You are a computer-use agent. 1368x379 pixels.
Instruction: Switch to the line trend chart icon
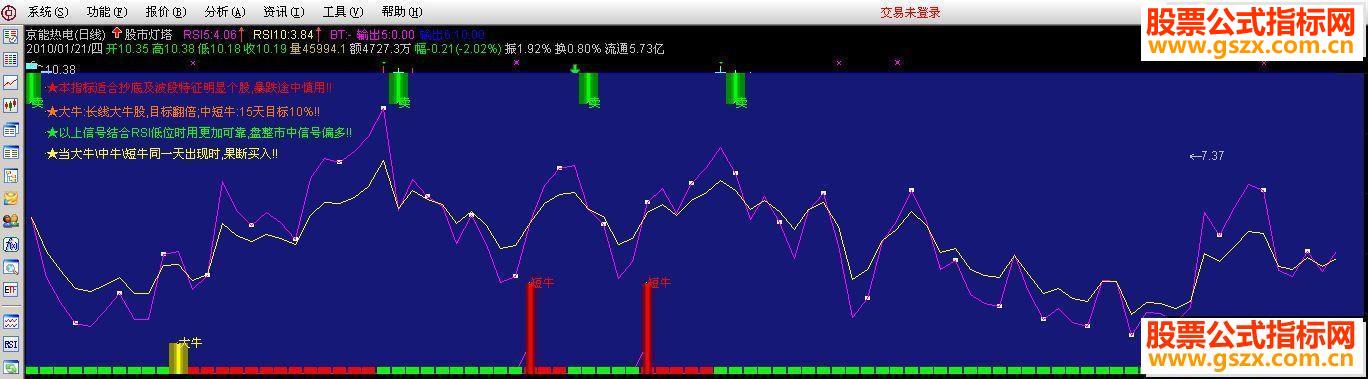11,82
